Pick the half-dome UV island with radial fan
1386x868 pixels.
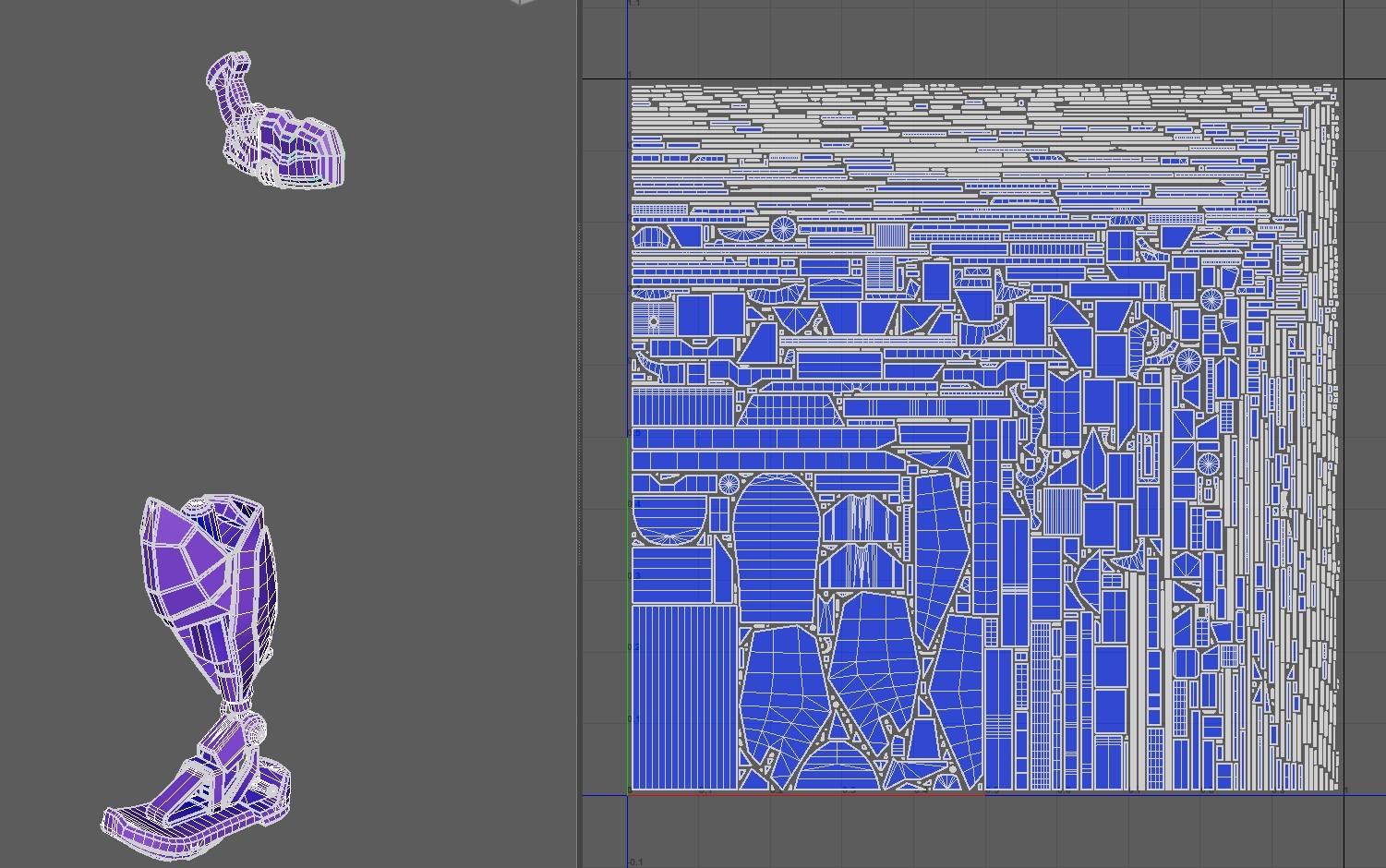coord(669,520)
